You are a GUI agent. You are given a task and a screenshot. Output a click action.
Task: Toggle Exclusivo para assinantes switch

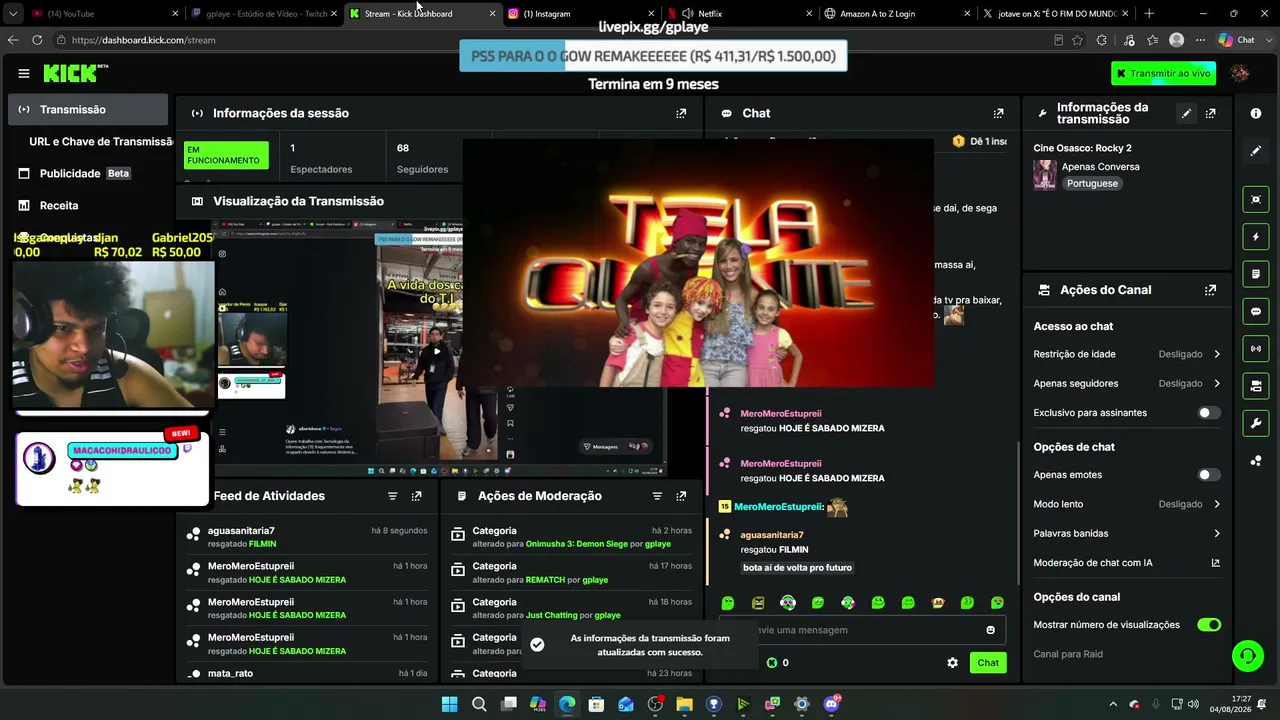1209,413
